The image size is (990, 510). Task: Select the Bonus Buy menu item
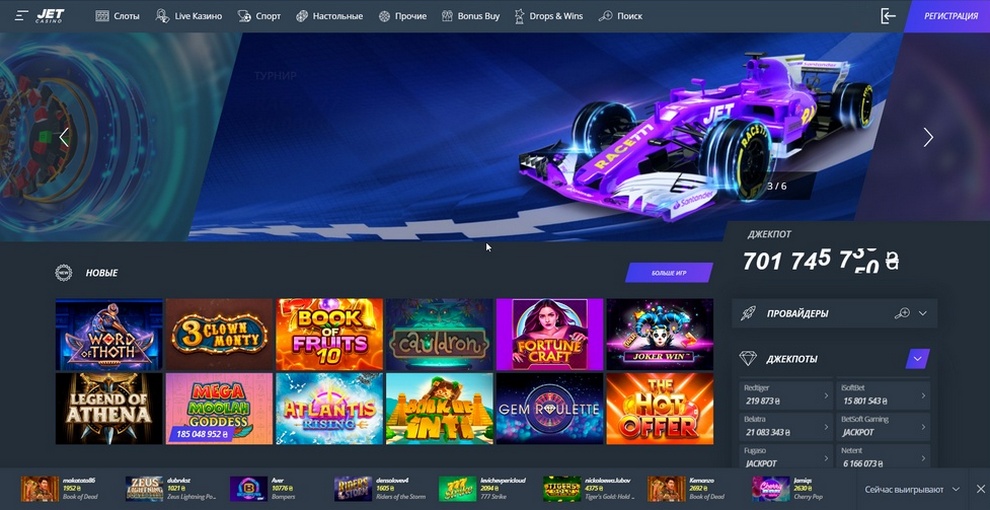(470, 16)
